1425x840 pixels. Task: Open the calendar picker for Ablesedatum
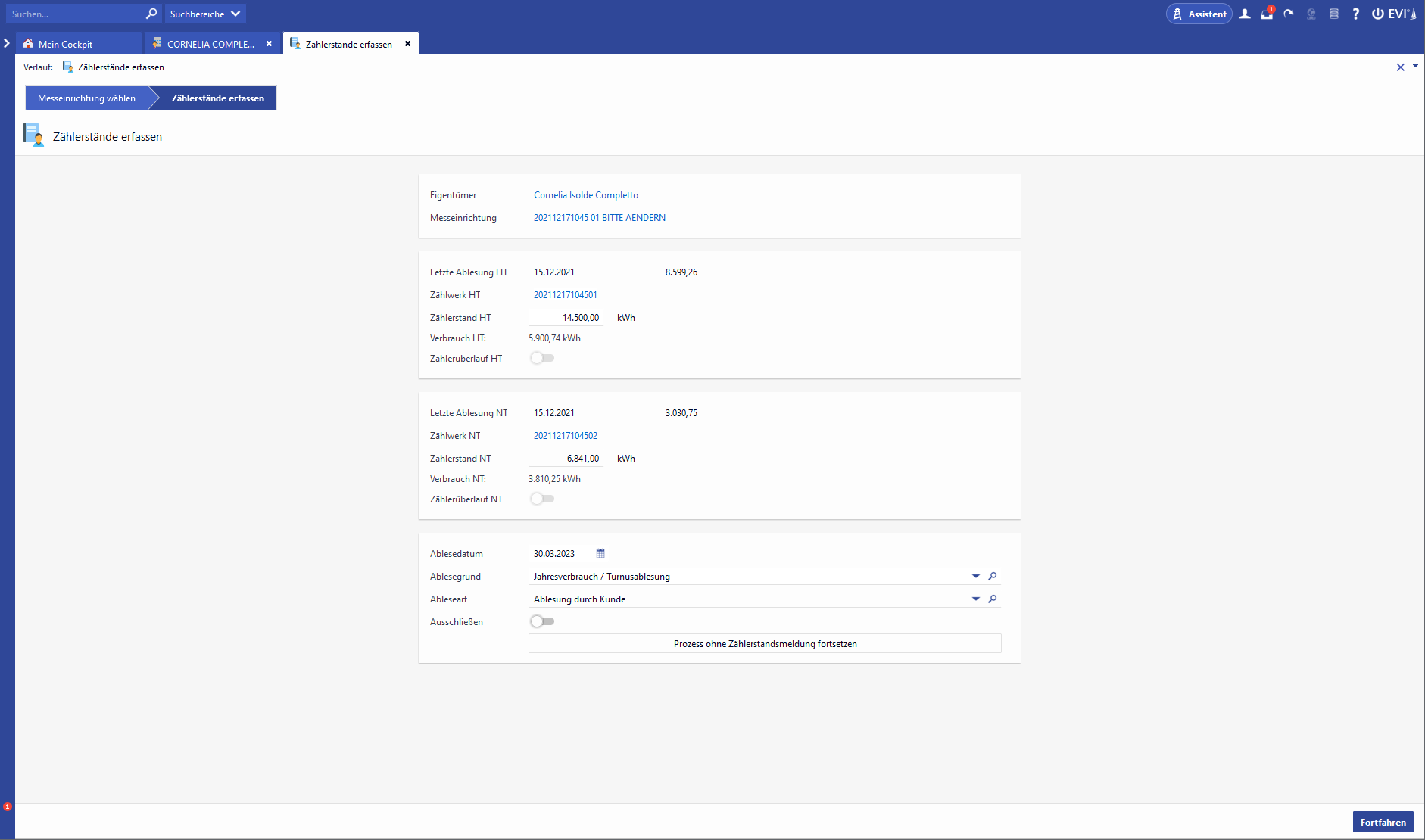click(600, 553)
